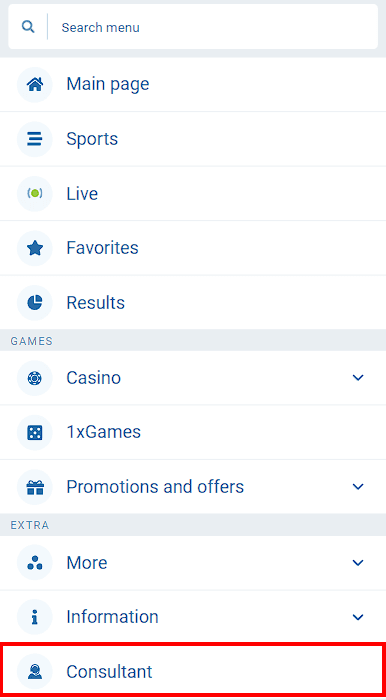The width and height of the screenshot is (386, 700).
Task: Click the Casino chip icon
Action: (35, 378)
